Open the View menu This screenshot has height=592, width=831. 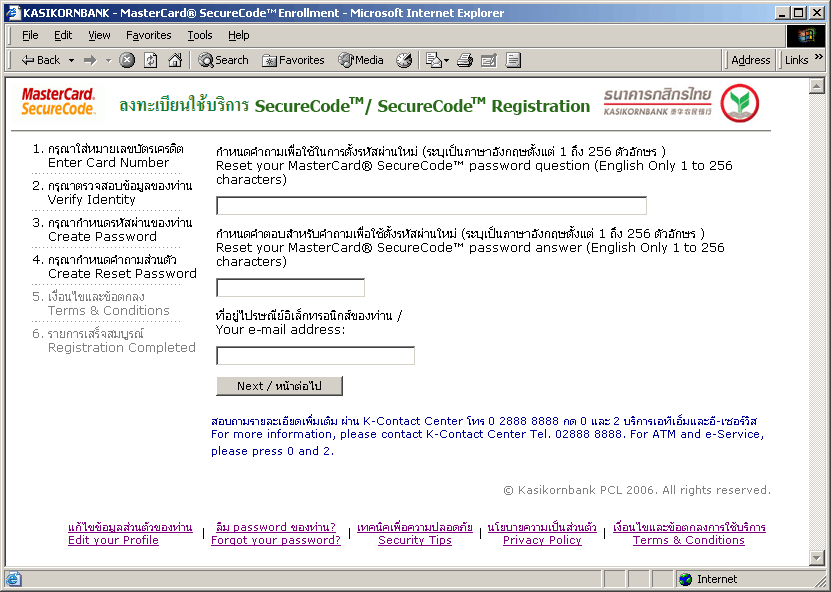(x=99, y=36)
